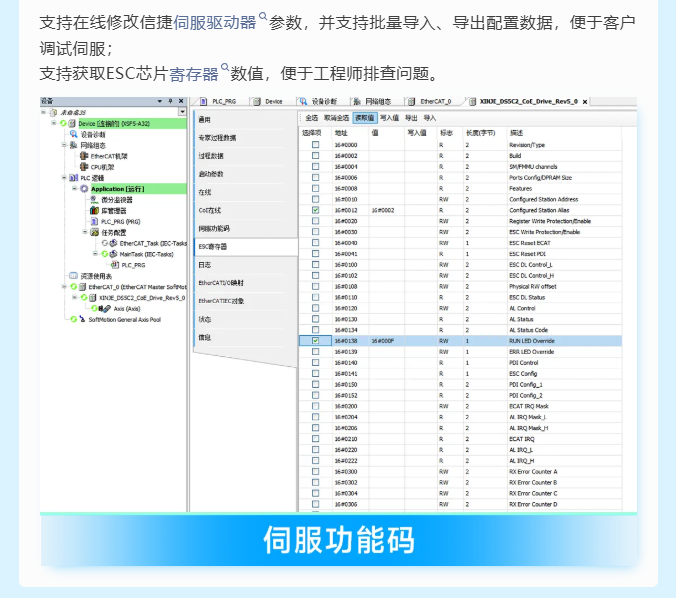The width and height of the screenshot is (676, 598).
Task: Click the SoftMotion General Axis Pool icon
Action: pos(84,319)
